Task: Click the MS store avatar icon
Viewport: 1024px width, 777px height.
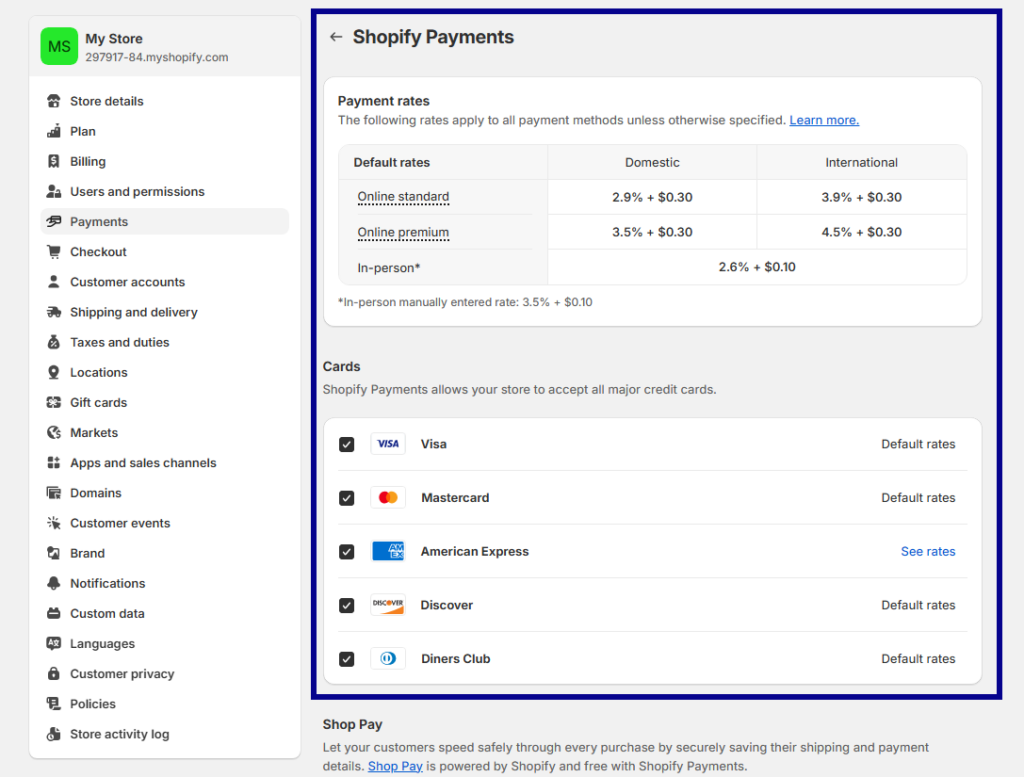Action: 59,46
